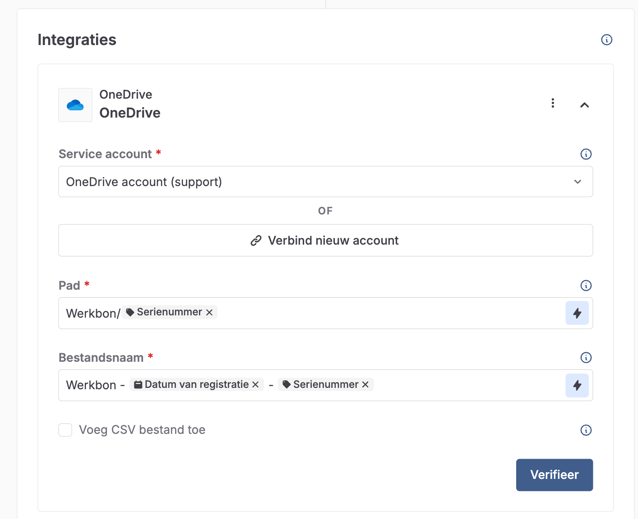Remove Datum van registratie tag
This screenshot has height=519, width=638.
(256, 385)
